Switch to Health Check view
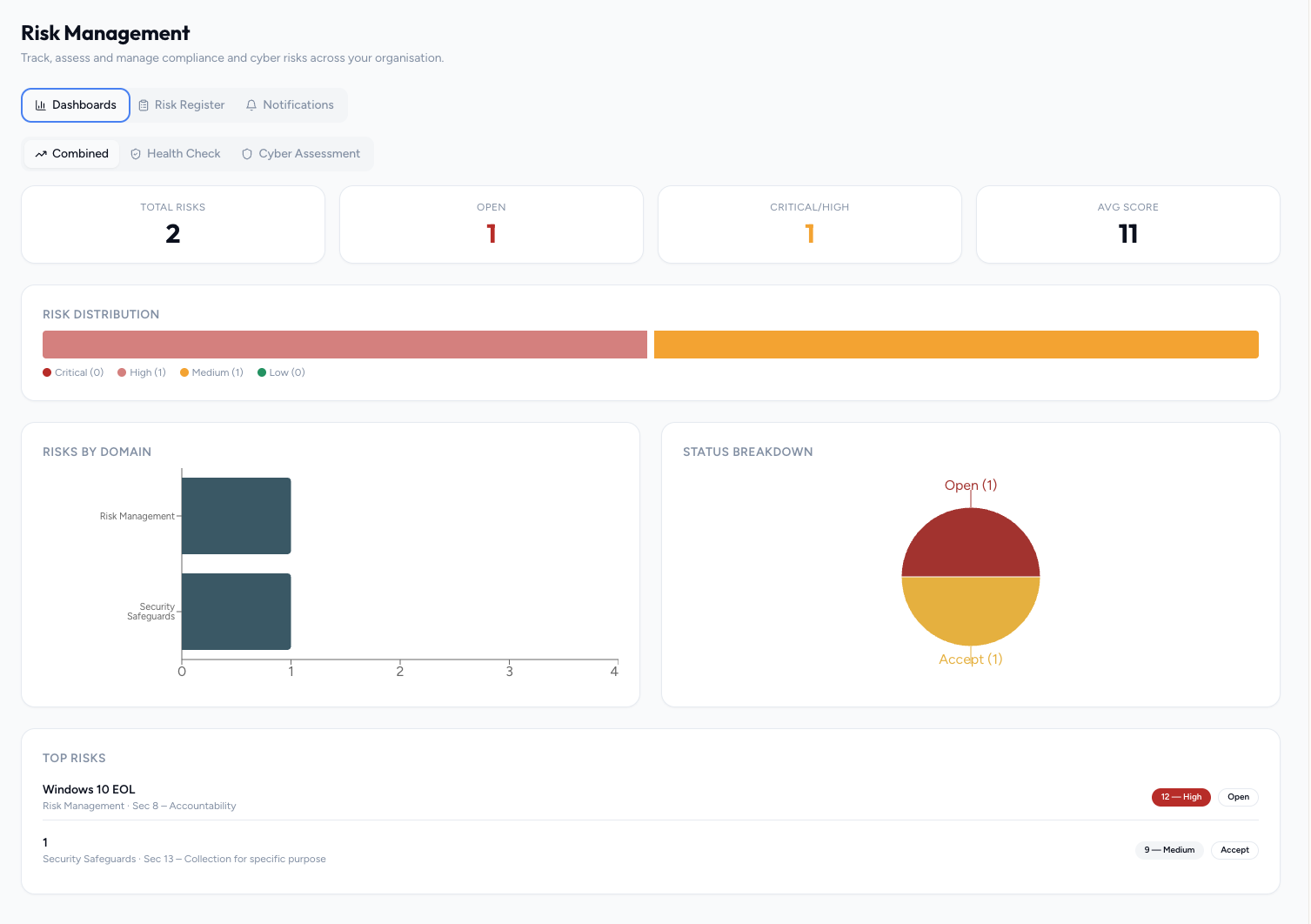Image resolution: width=1311 pixels, height=924 pixels. 176,154
